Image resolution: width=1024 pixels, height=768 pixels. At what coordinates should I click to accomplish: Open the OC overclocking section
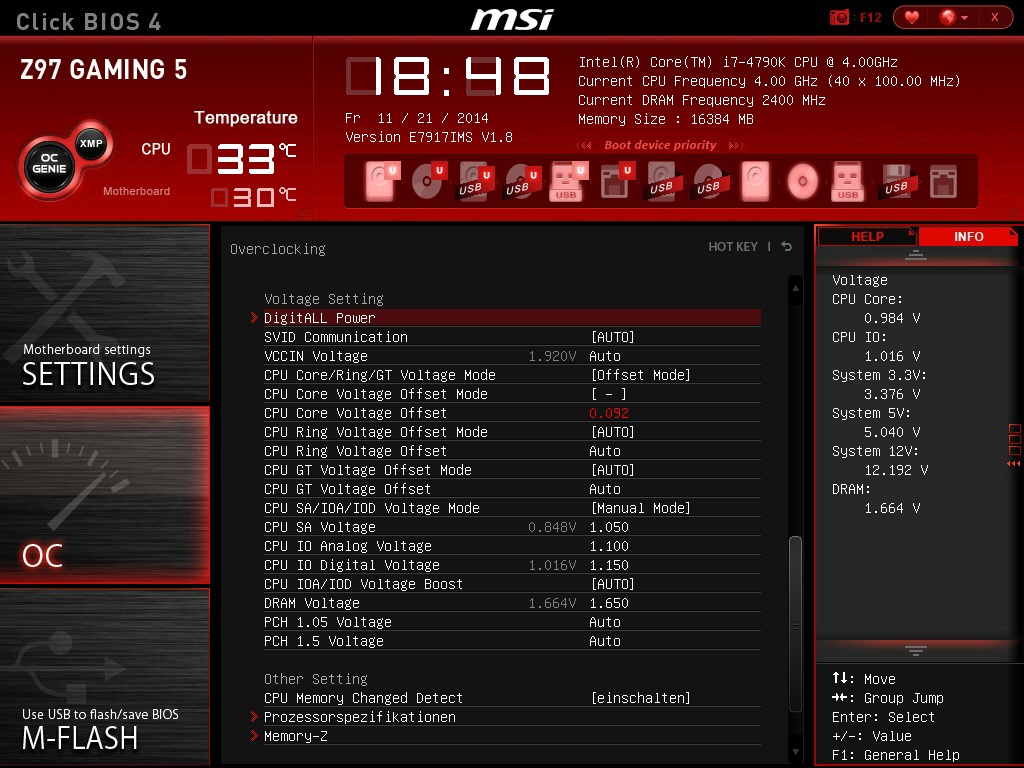click(104, 494)
